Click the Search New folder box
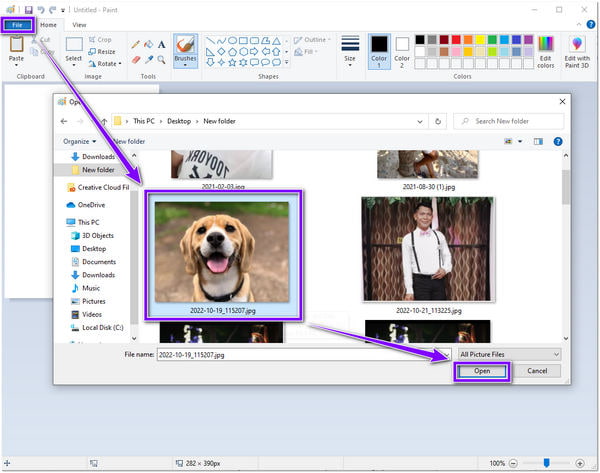 click(x=509, y=121)
